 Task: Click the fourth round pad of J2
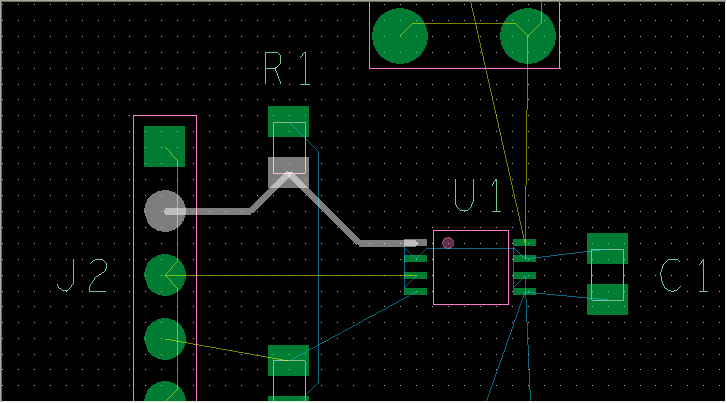[164, 339]
